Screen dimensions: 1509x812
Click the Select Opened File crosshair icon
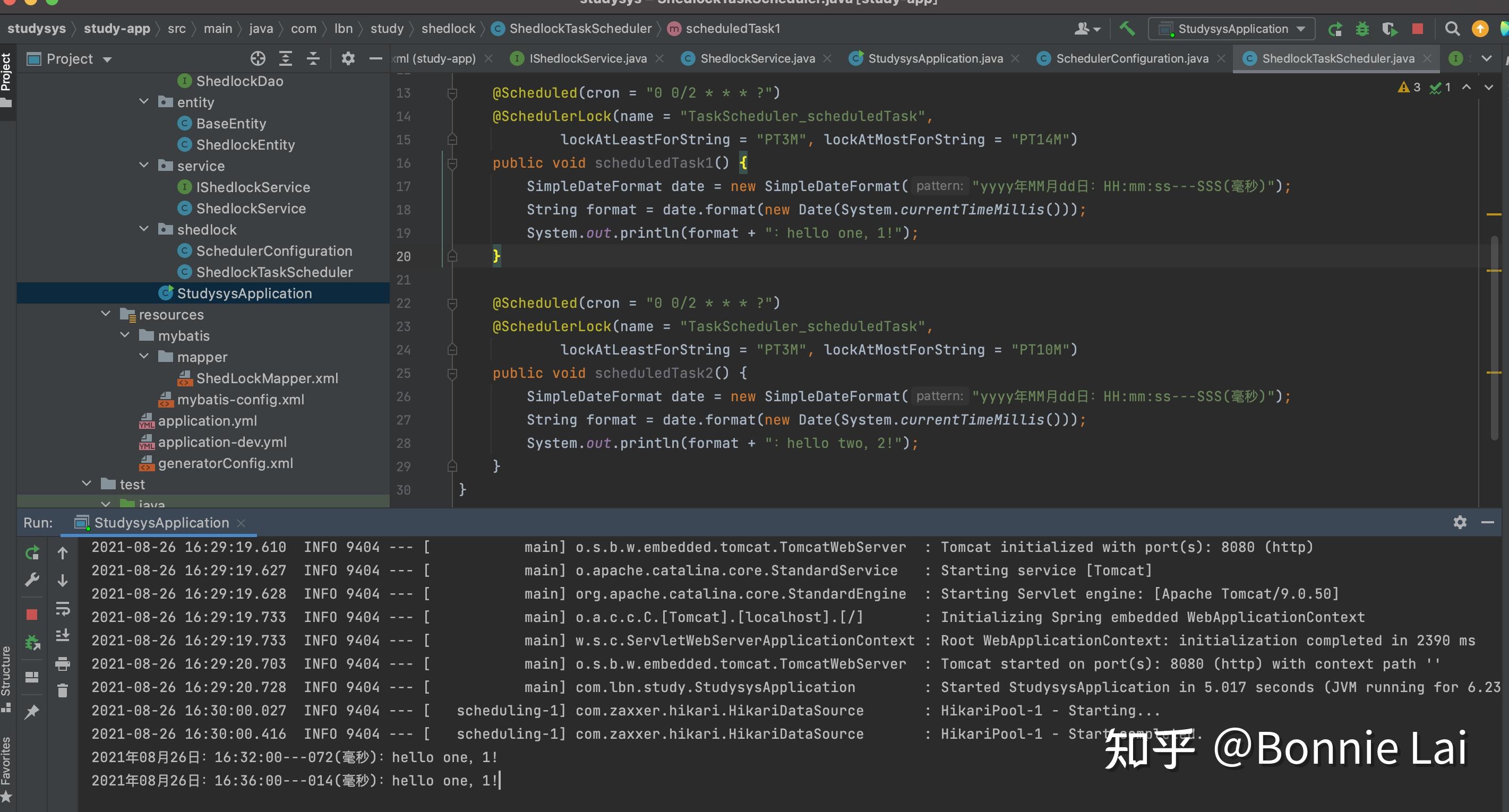point(258,58)
